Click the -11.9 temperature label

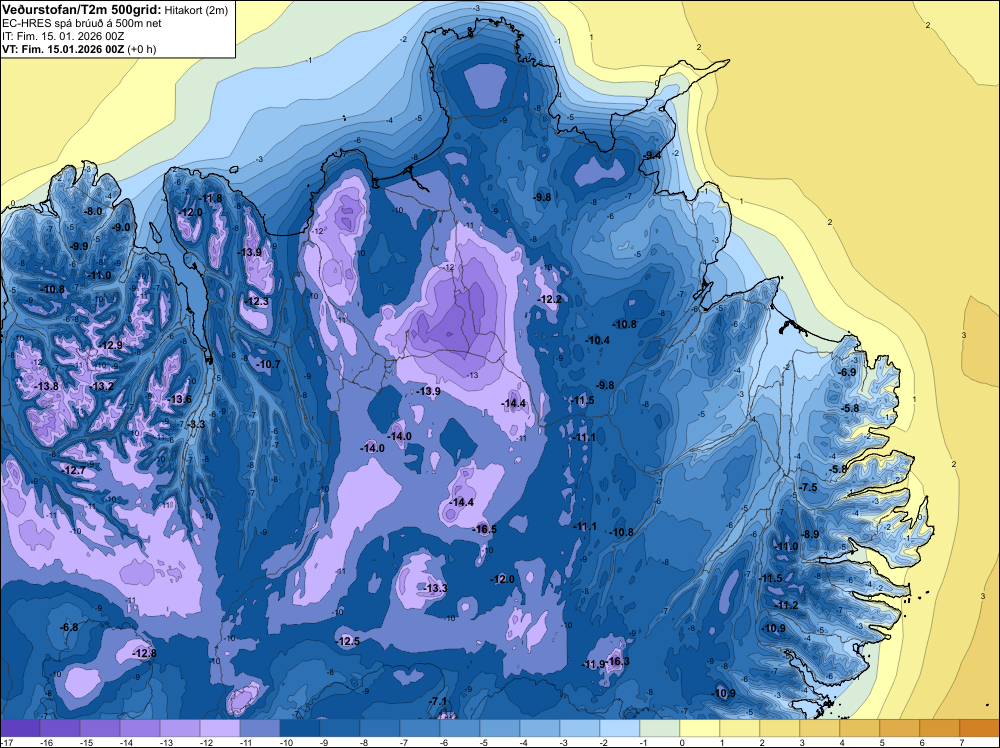point(594,664)
